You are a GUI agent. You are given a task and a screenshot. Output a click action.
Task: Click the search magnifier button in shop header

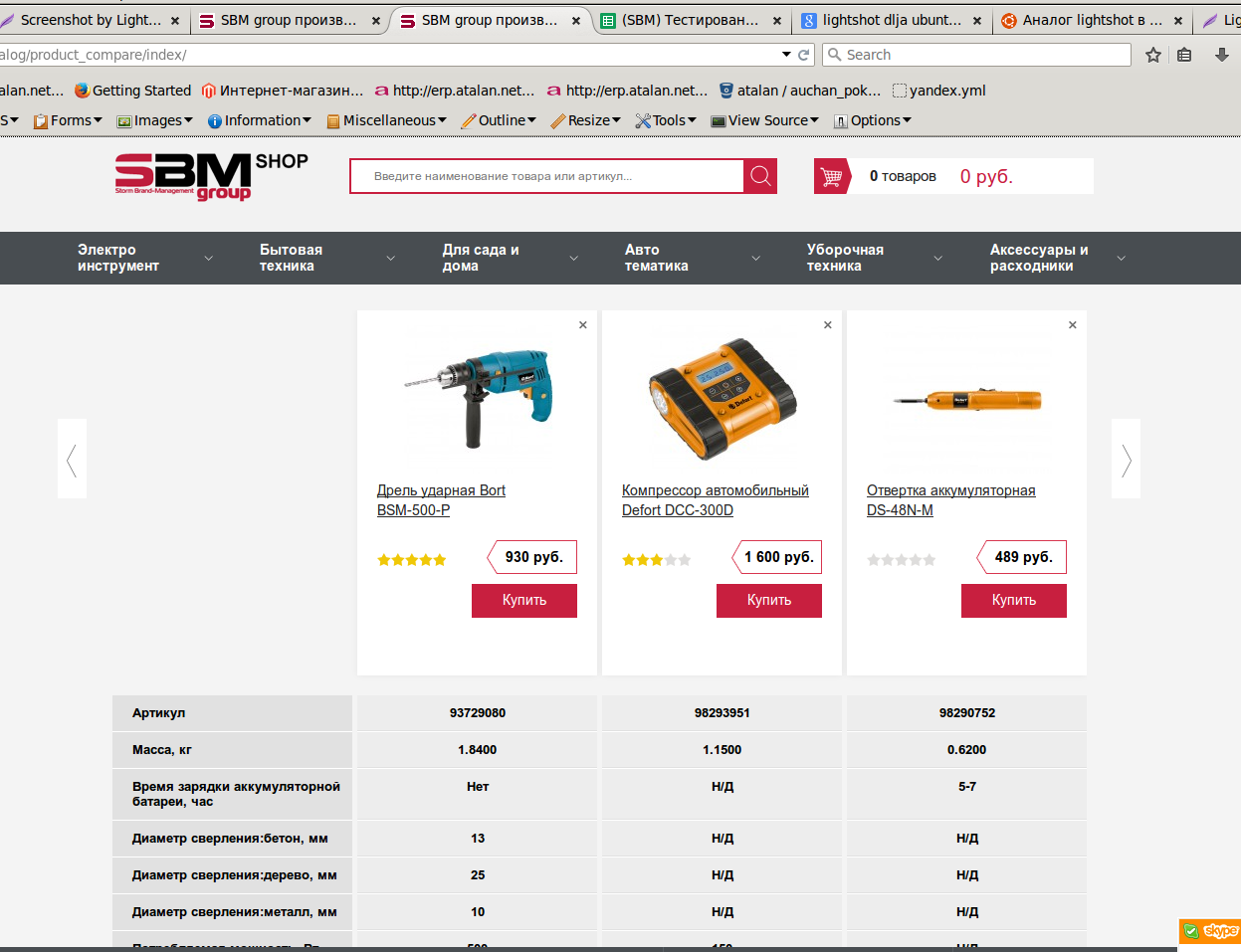[760, 176]
